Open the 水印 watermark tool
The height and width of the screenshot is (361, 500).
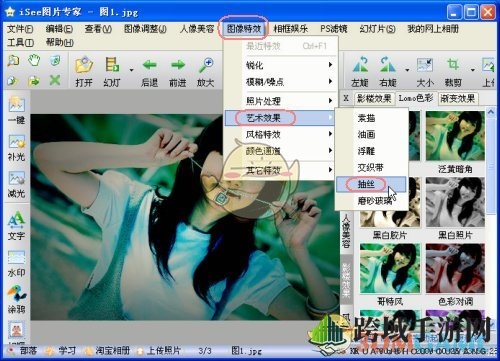17,264
